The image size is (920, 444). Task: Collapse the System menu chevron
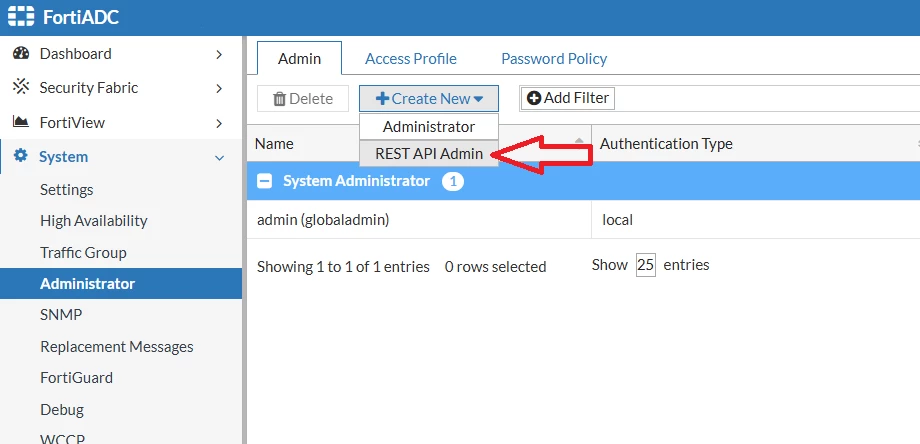[x=219, y=158]
